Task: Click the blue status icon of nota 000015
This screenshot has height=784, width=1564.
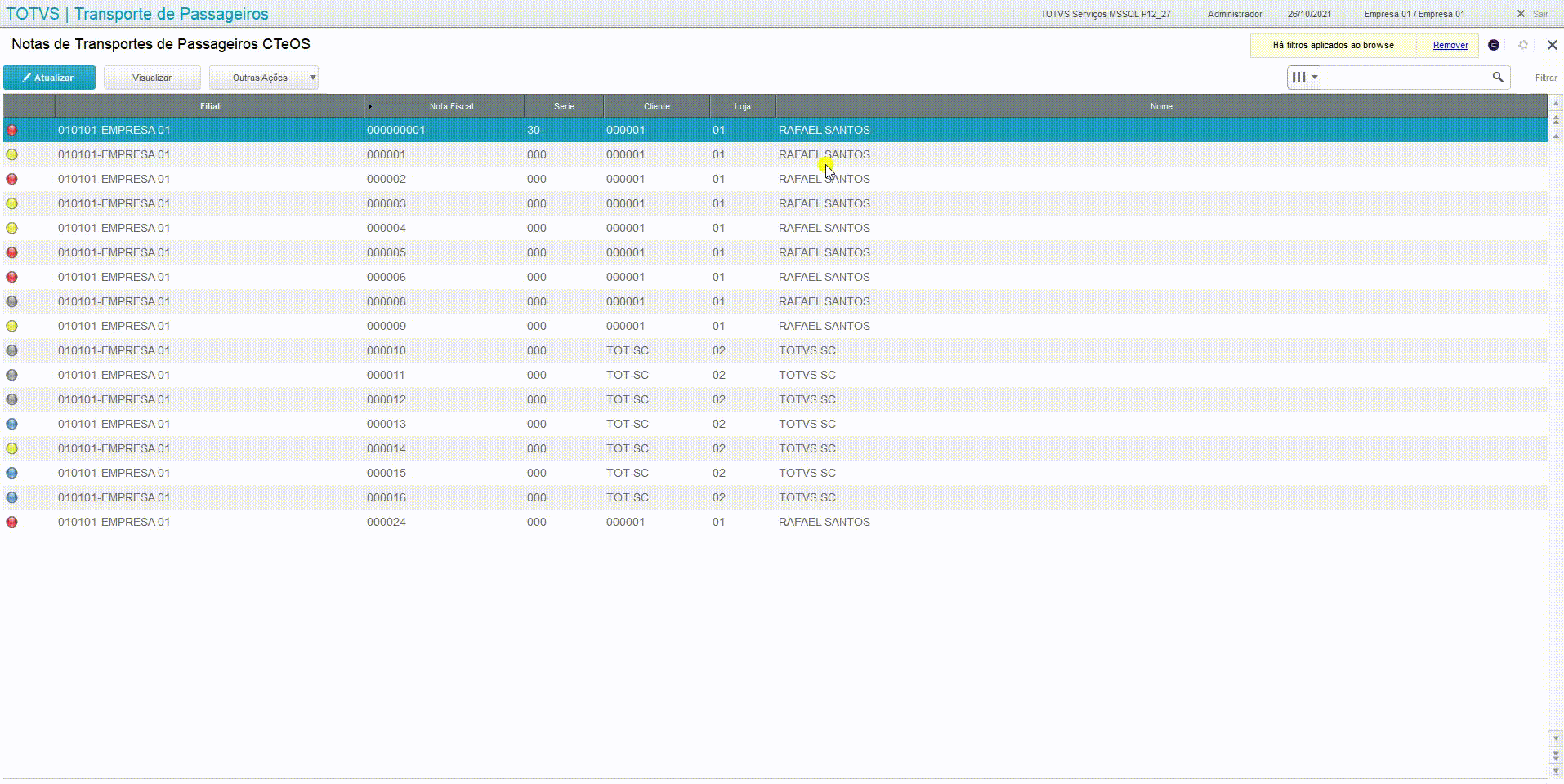Action: tap(11, 473)
